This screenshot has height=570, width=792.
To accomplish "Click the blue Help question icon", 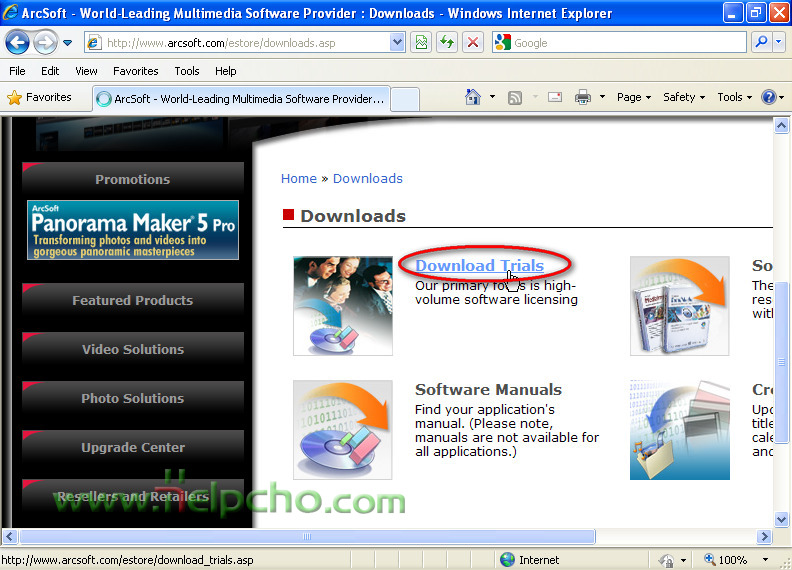I will tap(769, 97).
